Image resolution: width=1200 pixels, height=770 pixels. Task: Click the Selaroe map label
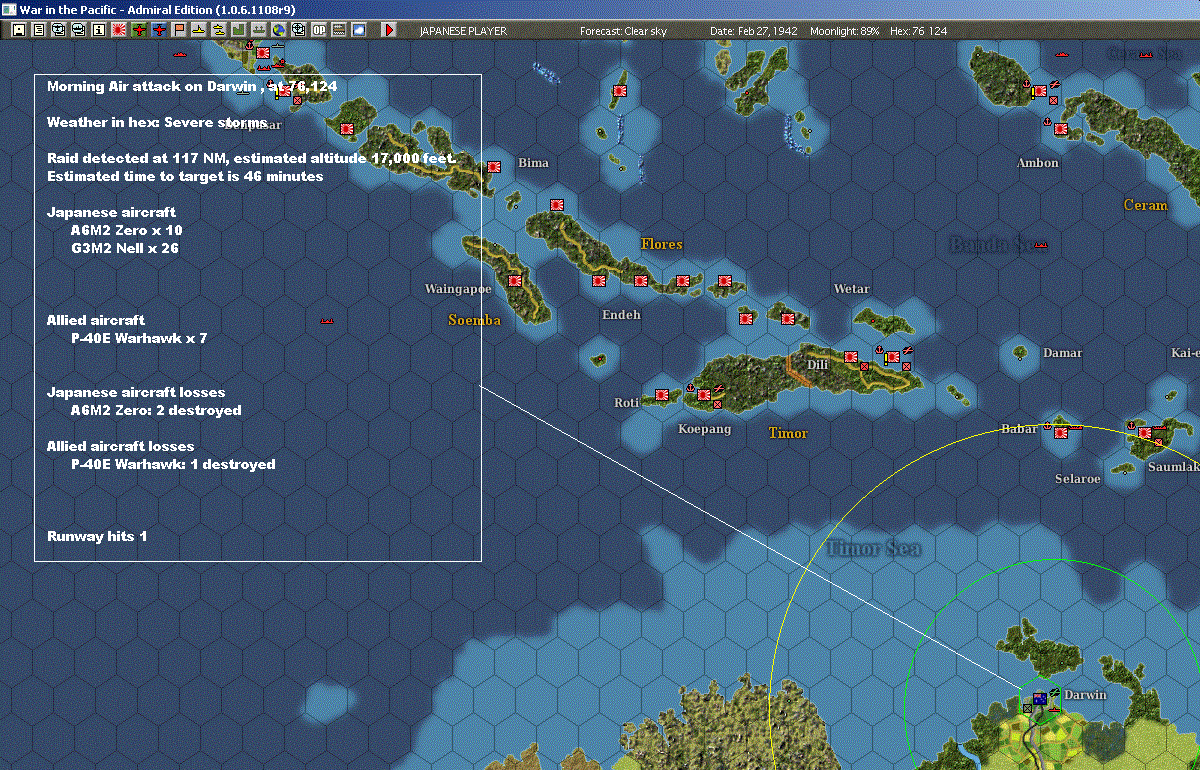pyautogui.click(x=1078, y=479)
